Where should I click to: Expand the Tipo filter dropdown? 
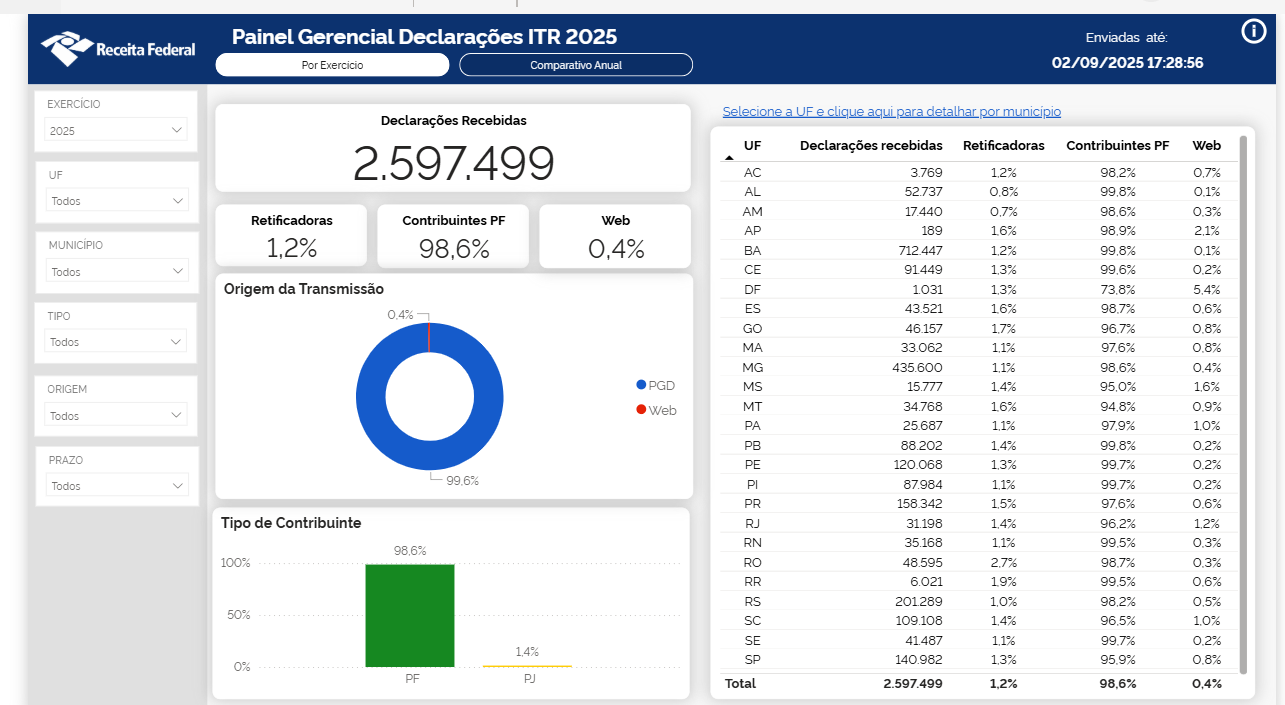coord(116,342)
